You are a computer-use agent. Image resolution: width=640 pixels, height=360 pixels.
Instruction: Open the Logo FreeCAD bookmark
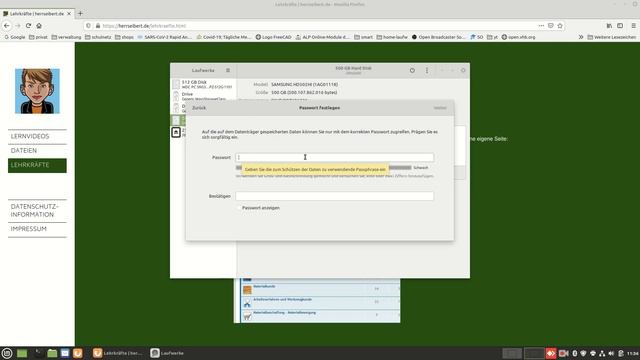tap(273, 37)
